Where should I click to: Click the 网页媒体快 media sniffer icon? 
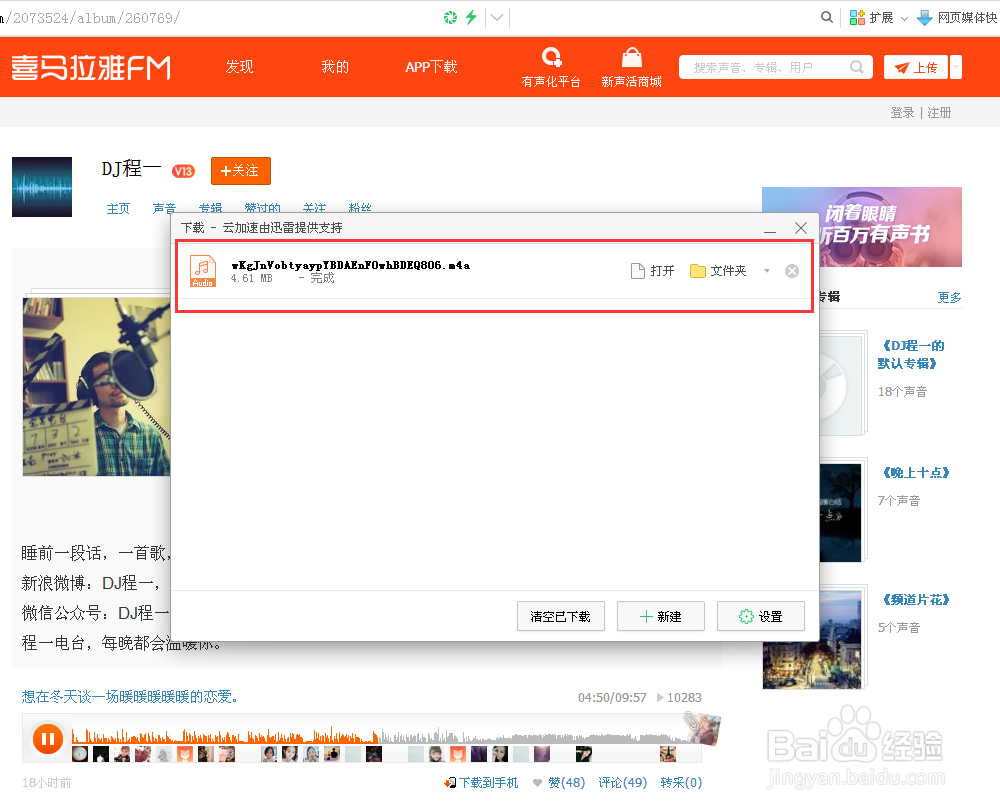pos(924,17)
